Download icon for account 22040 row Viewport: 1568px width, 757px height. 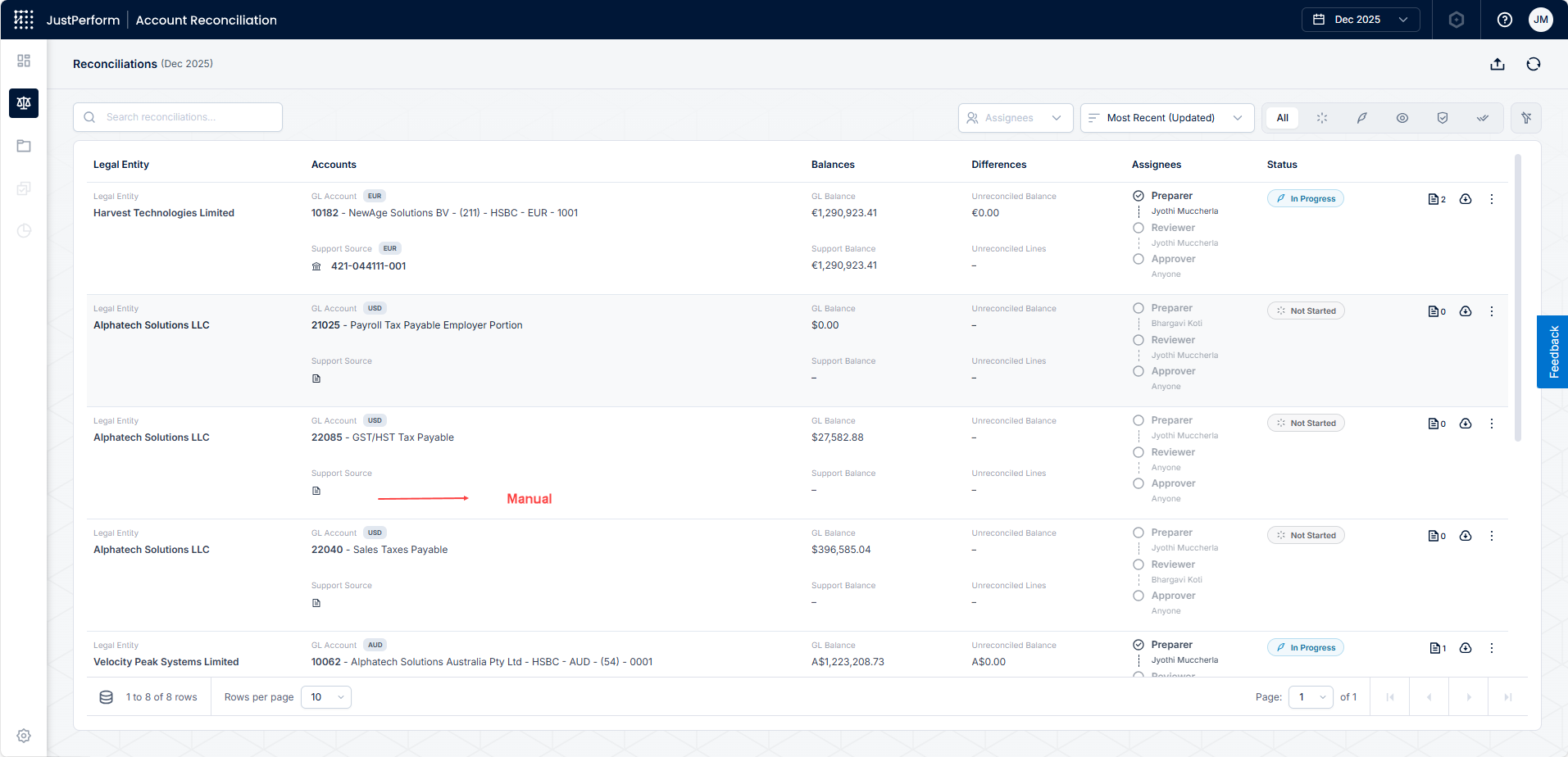(x=1466, y=536)
